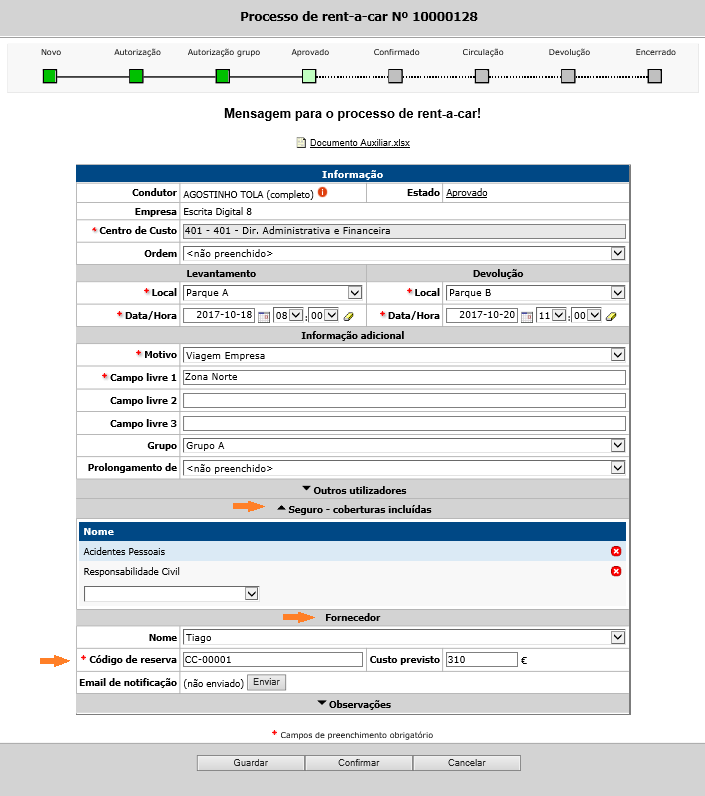The width and height of the screenshot is (705, 796).
Task: Collapse Seguro - coberturas incluídas section
Action: pyautogui.click(x=354, y=510)
